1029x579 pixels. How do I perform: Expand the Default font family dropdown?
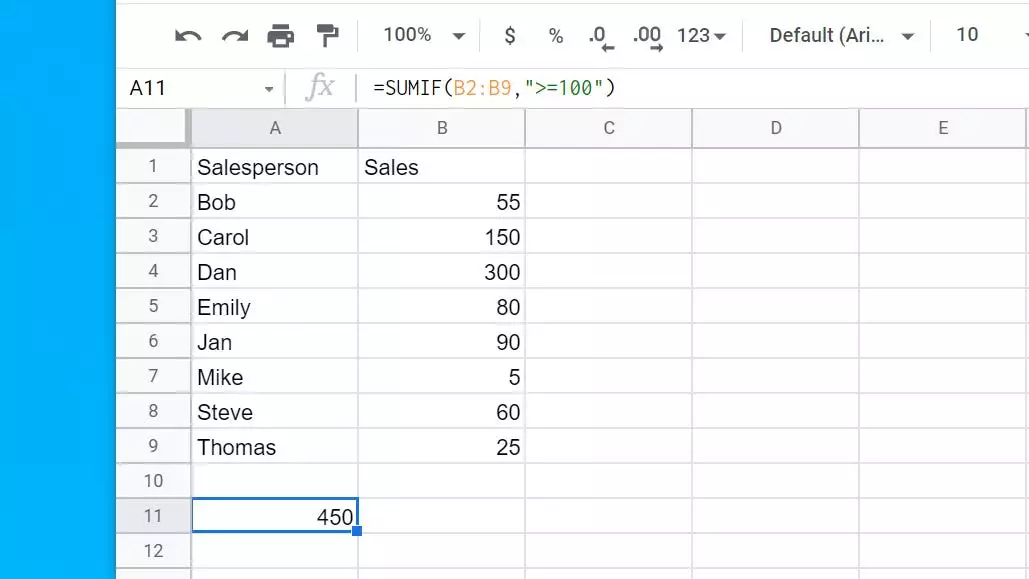[842, 36]
